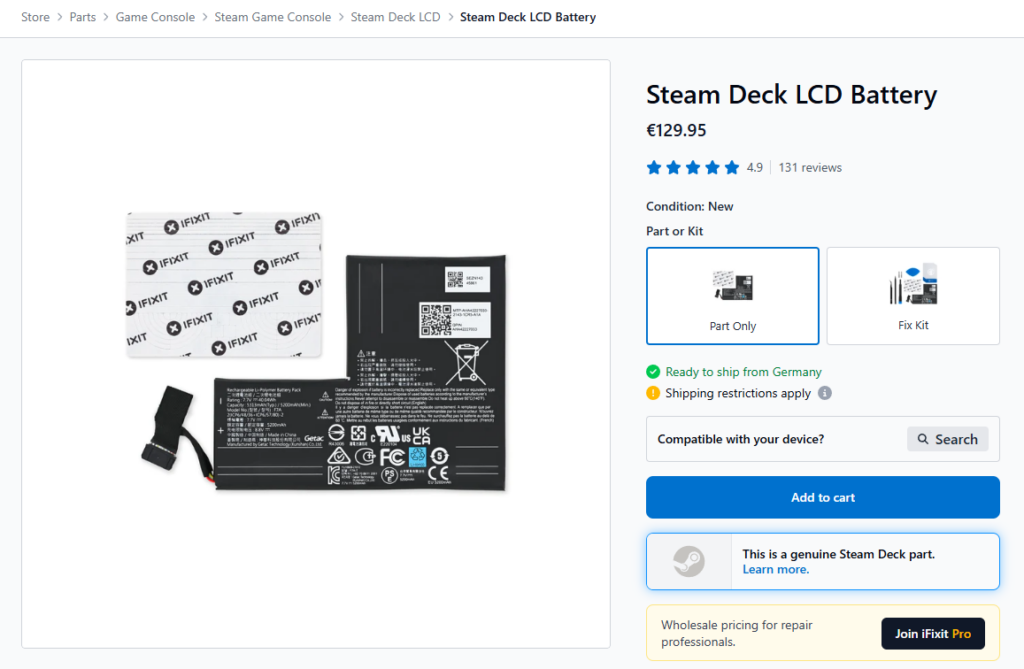
Task: Navigate to Steam Game Console breadcrumb
Action: click(x=273, y=17)
